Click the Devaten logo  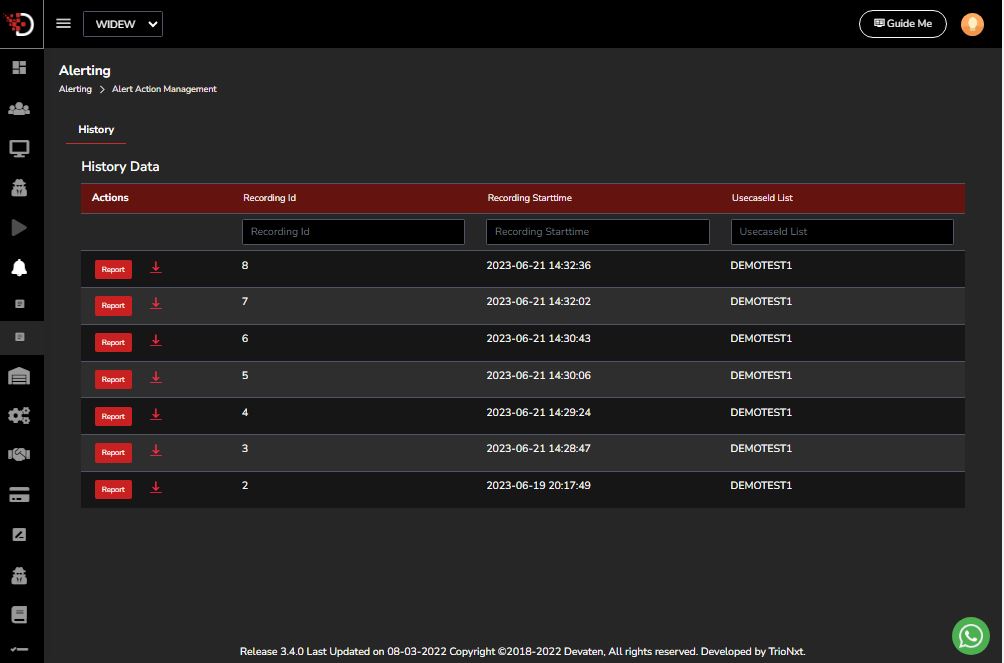click(19, 24)
